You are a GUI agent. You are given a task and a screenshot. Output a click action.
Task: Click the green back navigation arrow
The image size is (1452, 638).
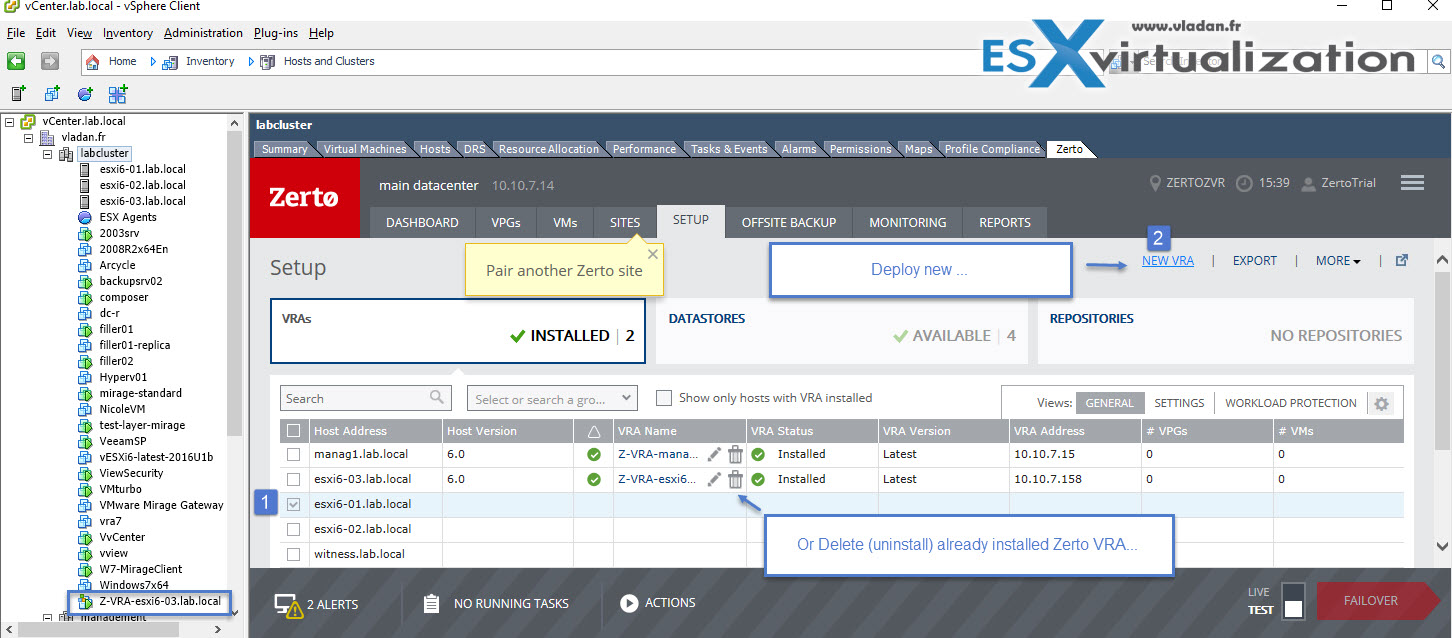tap(16, 61)
